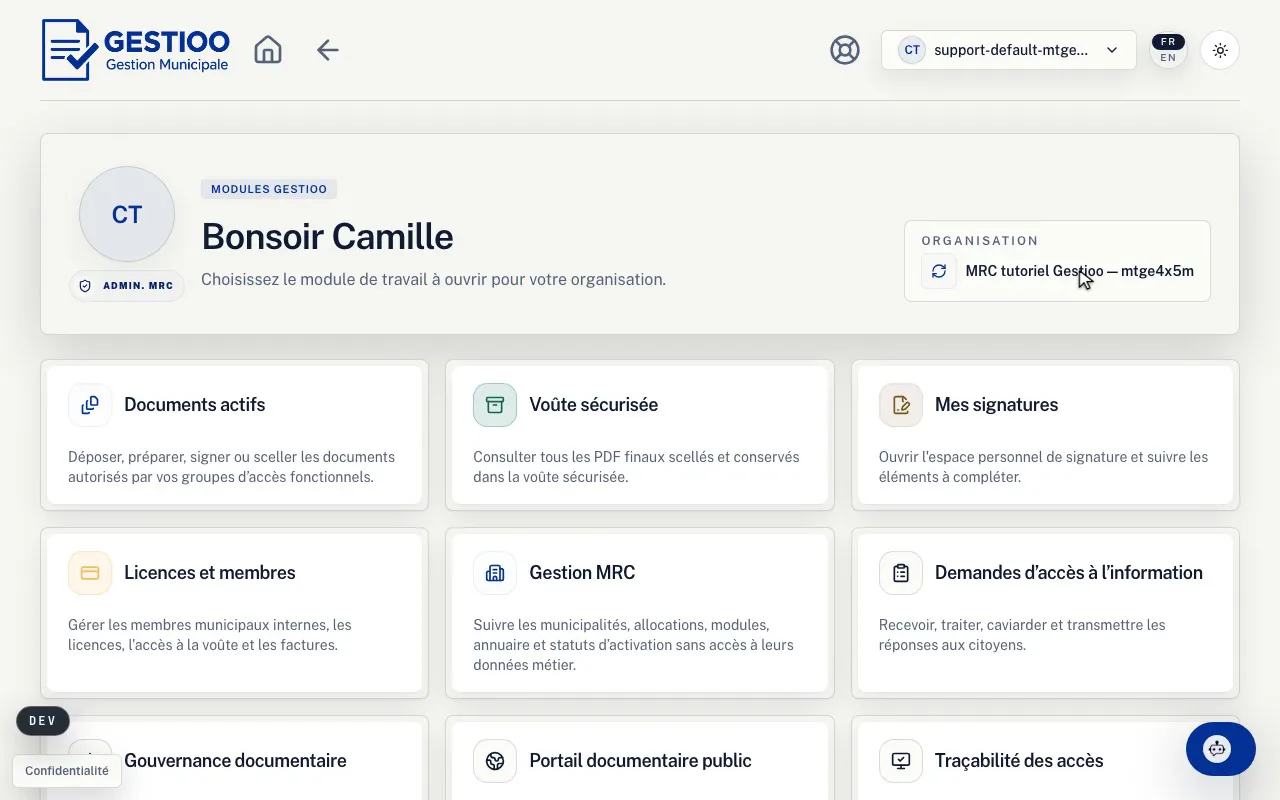Open Demandes d'accès à l'information clipboard icon
The width and height of the screenshot is (1280, 800).
pyautogui.click(x=901, y=573)
